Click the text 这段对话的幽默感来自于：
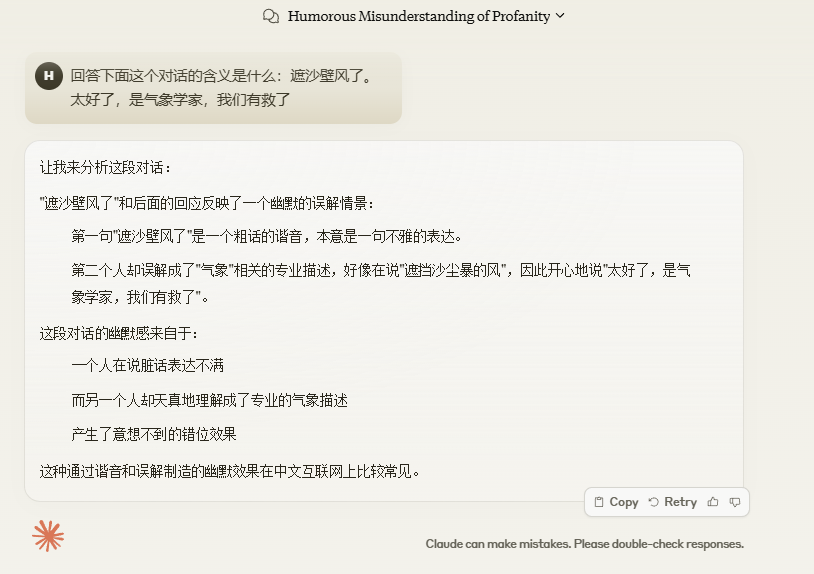814x574 pixels. point(118,333)
